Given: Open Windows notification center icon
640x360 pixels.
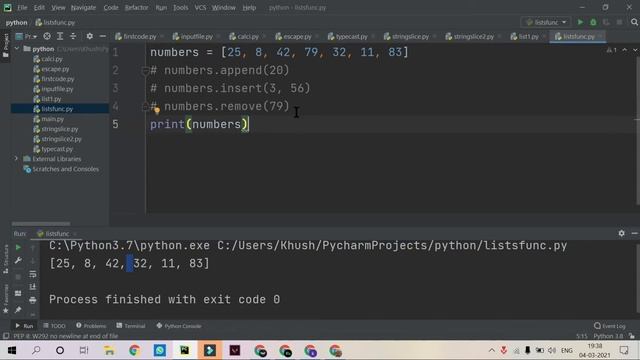Looking at the screenshot, I should point(624,351).
